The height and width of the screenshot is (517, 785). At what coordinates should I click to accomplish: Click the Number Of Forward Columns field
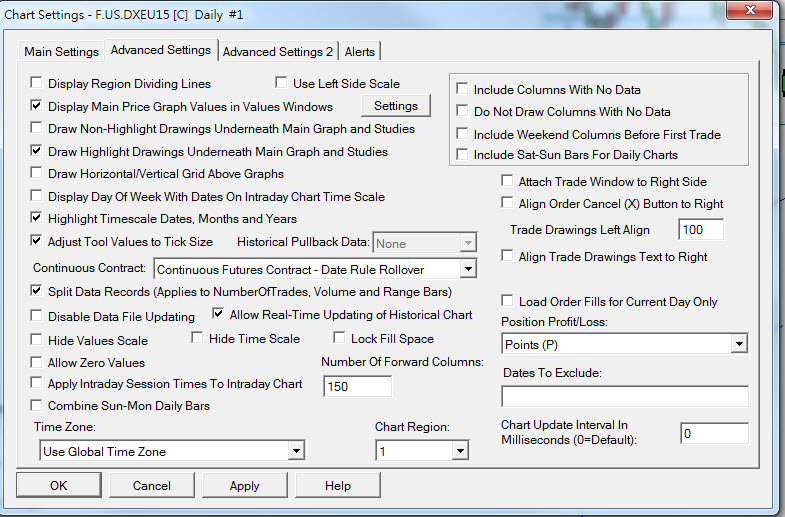point(357,386)
